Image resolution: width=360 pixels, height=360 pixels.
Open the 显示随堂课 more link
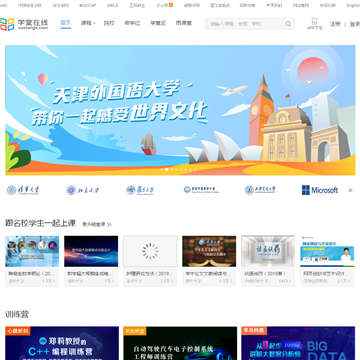tap(97, 224)
